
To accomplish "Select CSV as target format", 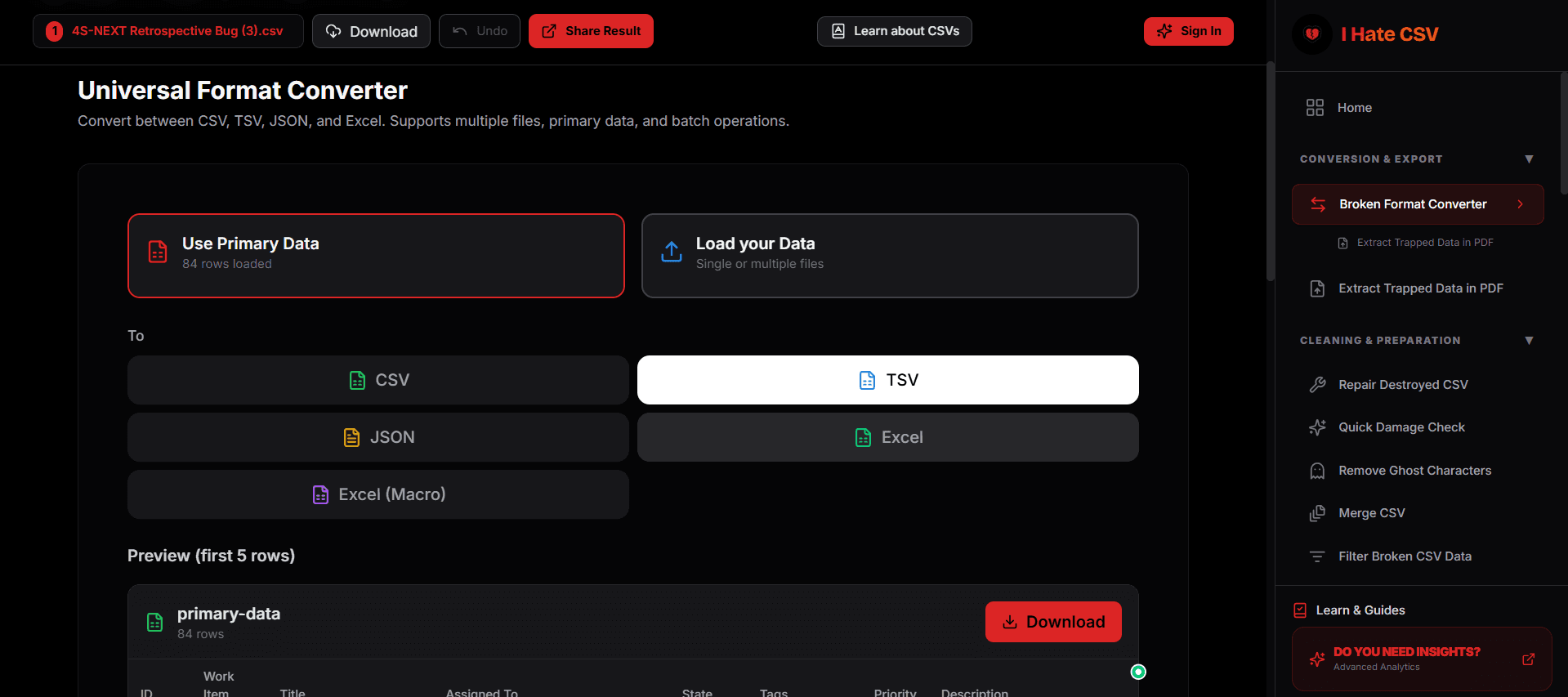I will 378,380.
